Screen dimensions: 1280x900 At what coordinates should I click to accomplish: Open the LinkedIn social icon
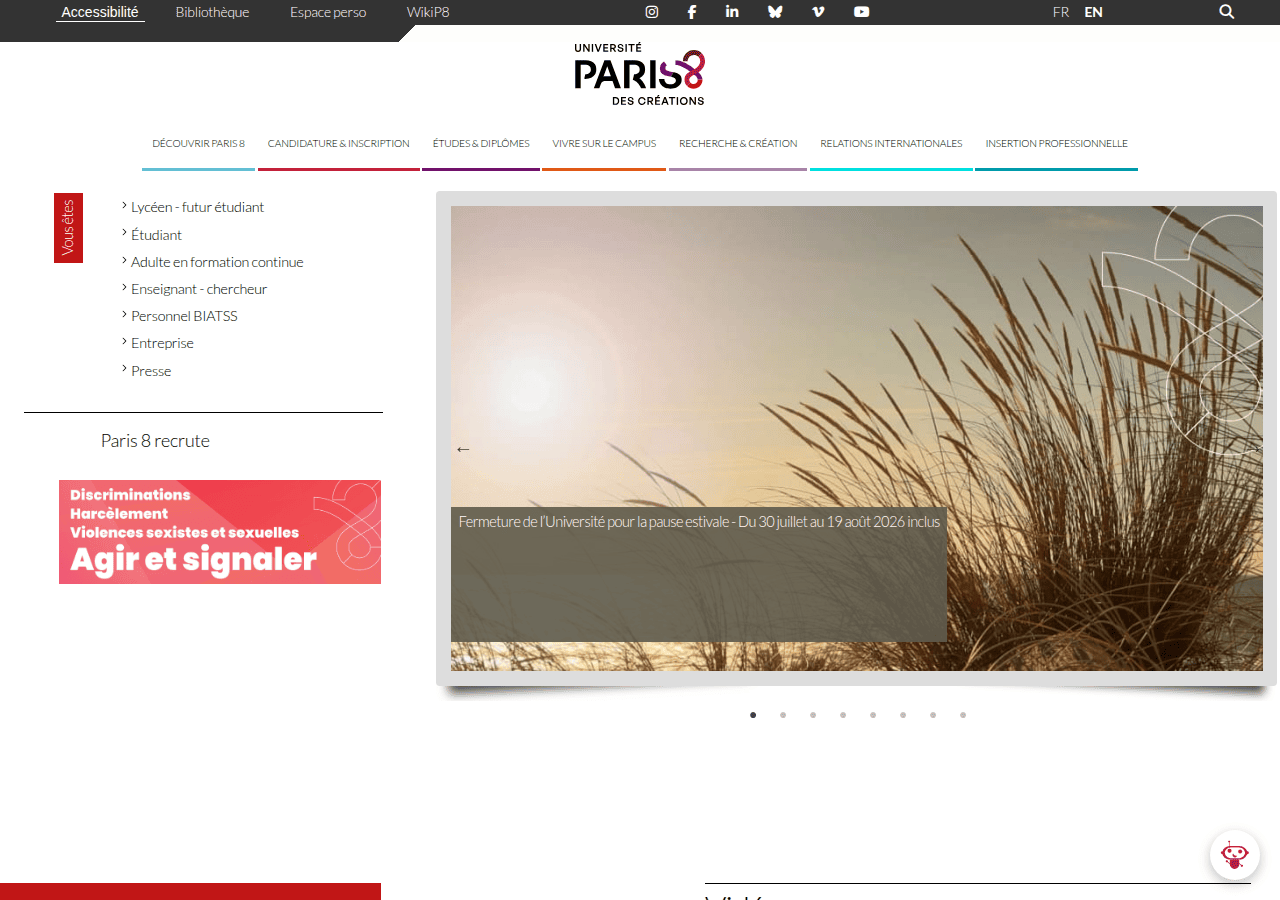pyautogui.click(x=732, y=12)
